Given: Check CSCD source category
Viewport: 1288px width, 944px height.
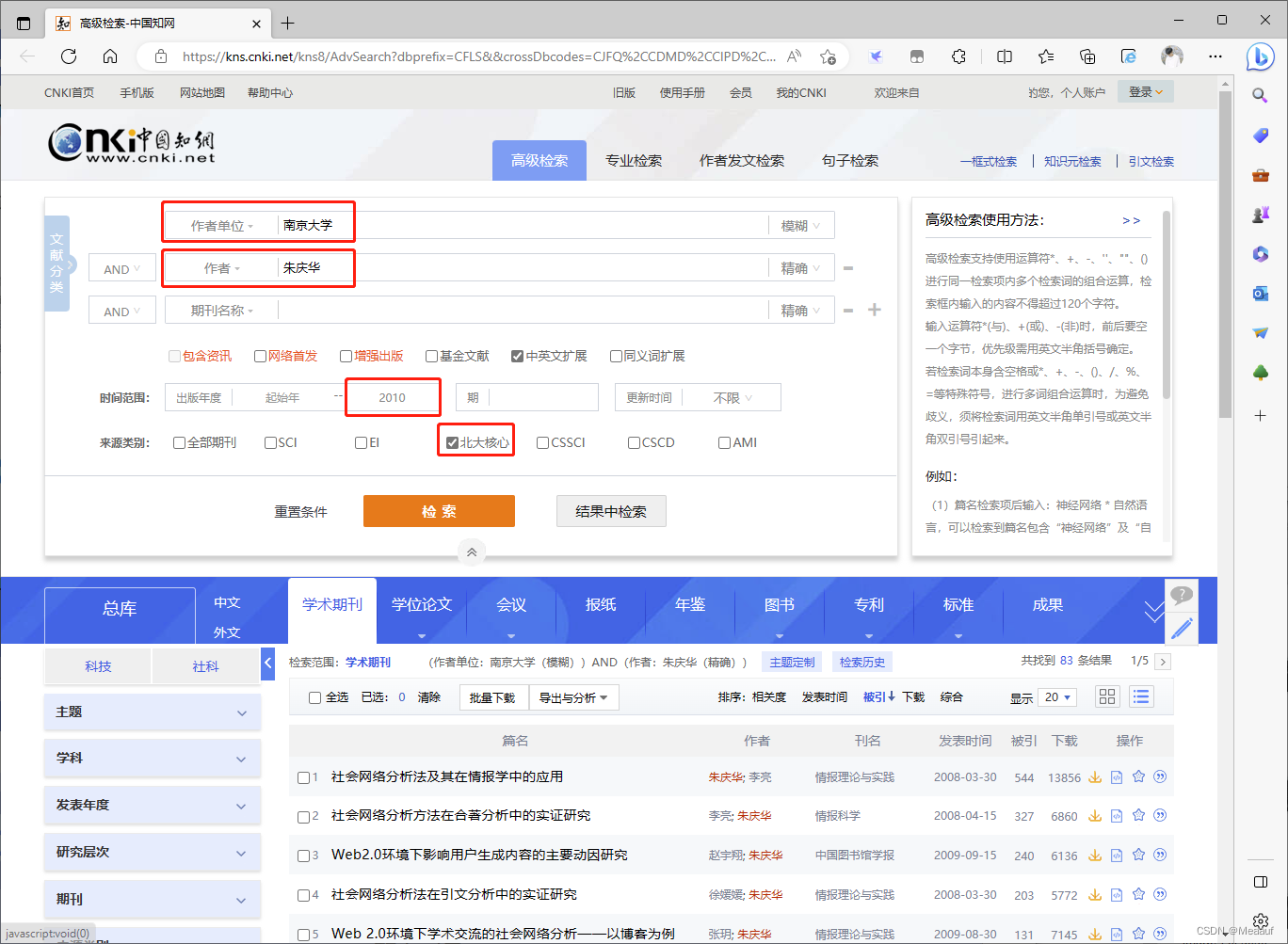Looking at the screenshot, I should (x=634, y=442).
